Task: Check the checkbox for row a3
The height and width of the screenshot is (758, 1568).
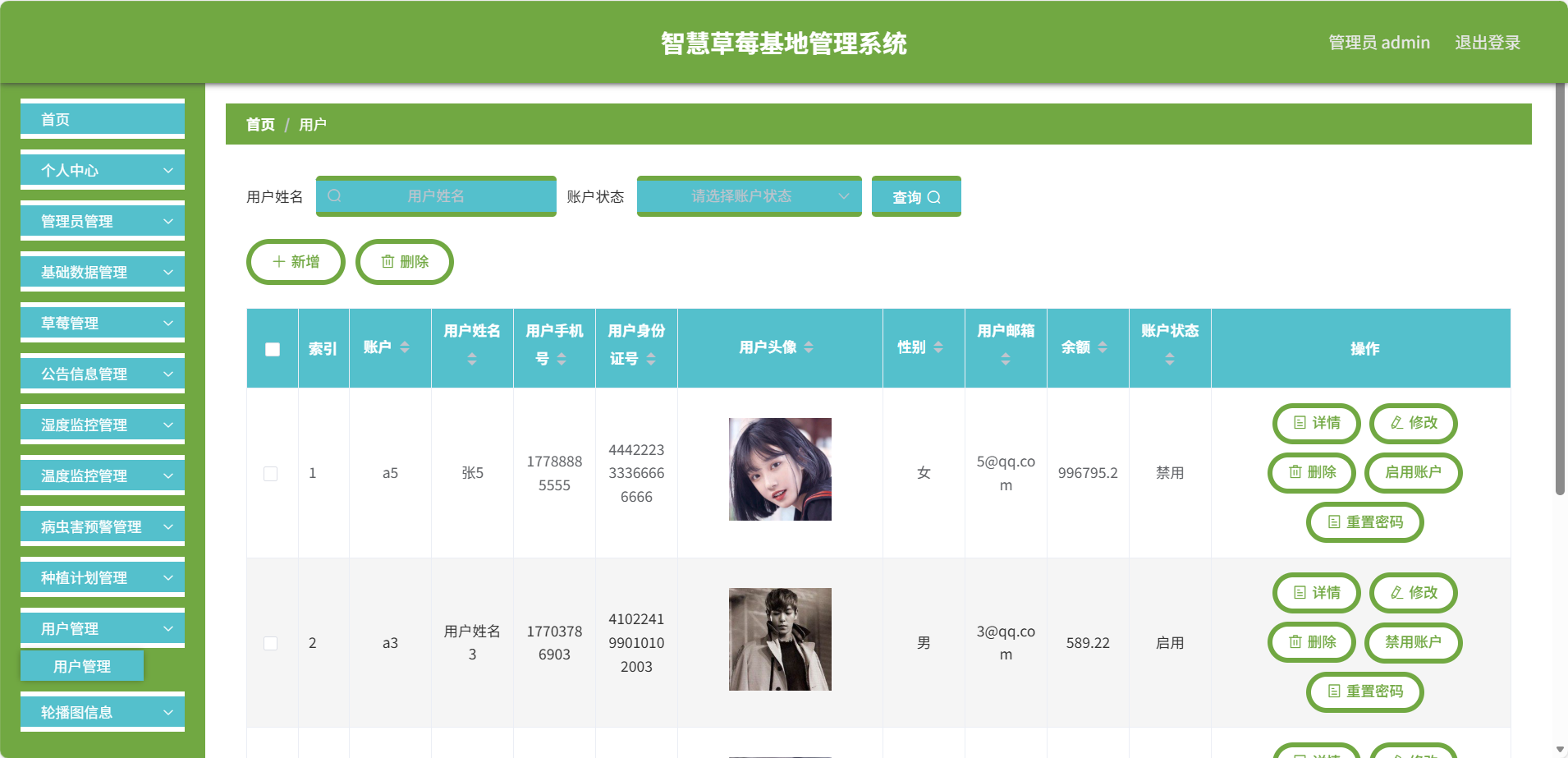Action: pyautogui.click(x=270, y=643)
